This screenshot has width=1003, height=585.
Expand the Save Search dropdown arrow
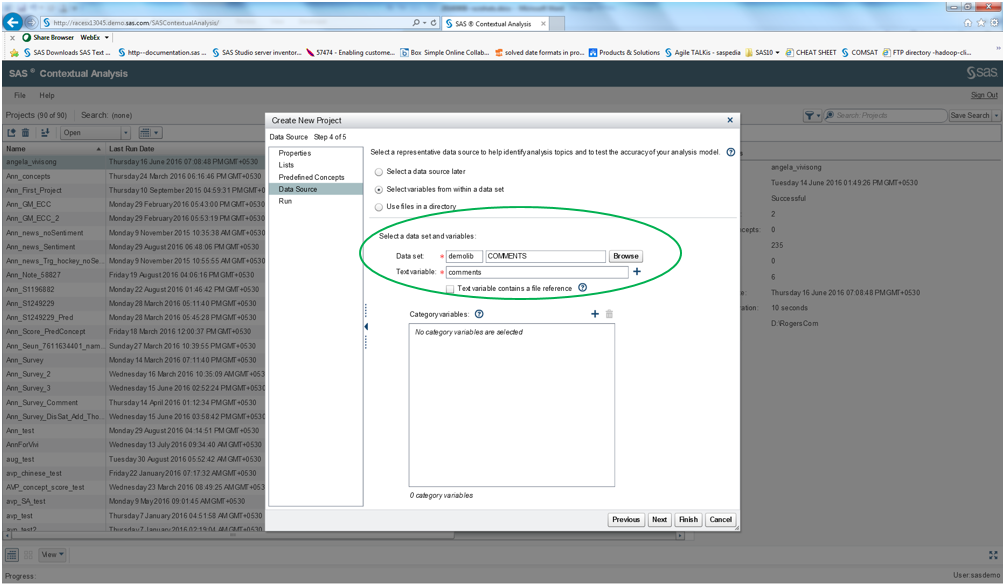click(x=996, y=116)
